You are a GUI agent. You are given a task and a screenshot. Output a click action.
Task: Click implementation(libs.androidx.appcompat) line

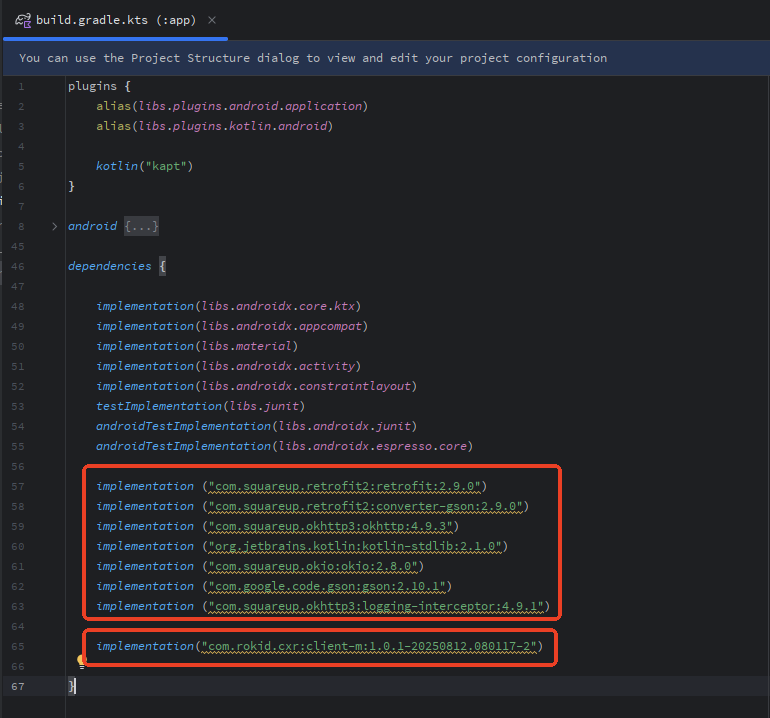232,326
